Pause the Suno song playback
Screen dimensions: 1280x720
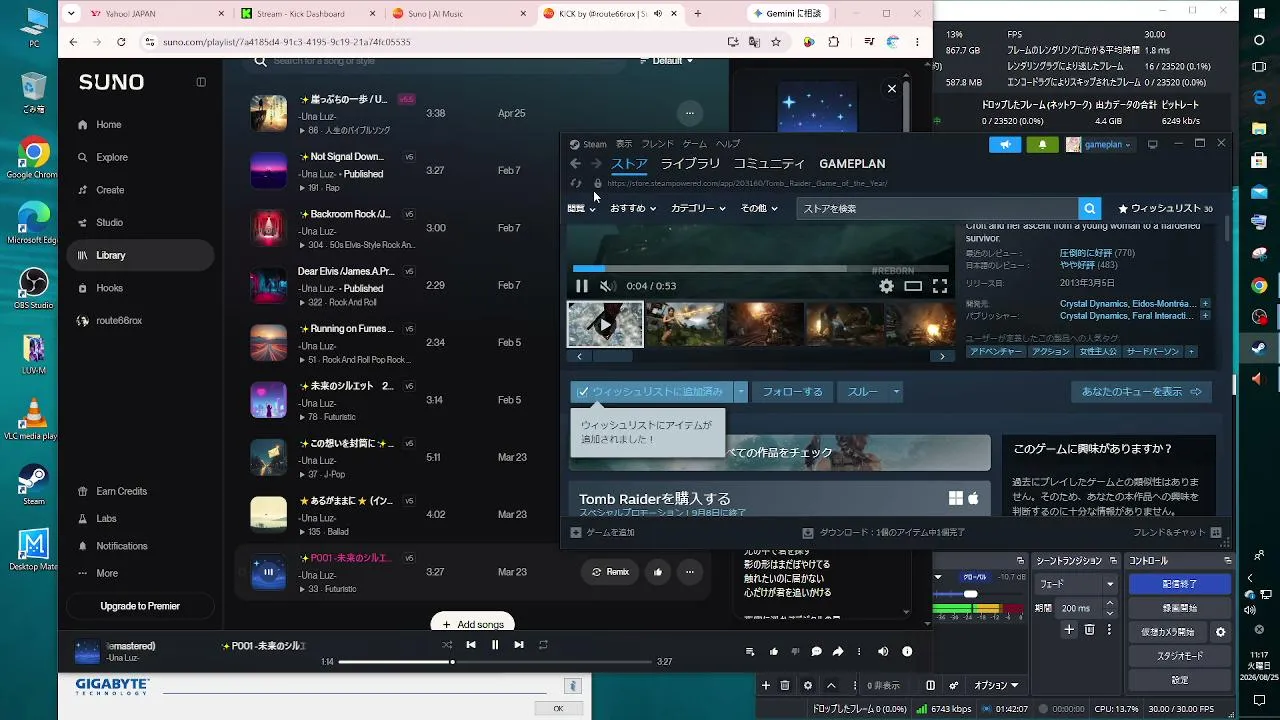(x=495, y=645)
